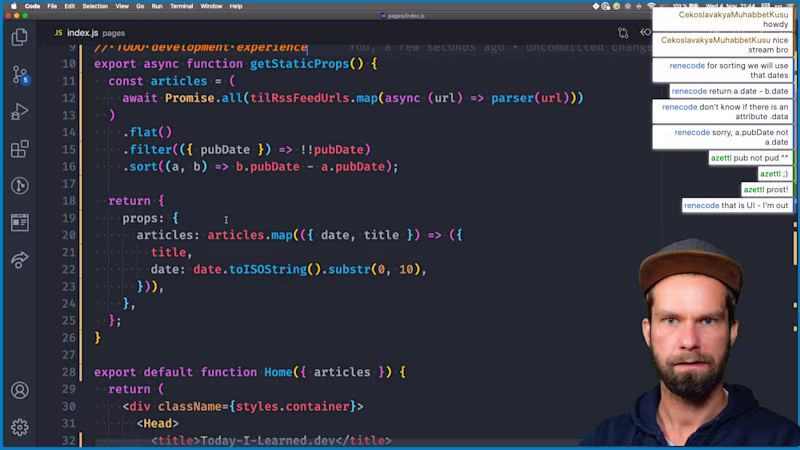The image size is (800, 450).
Task: Open the Manage gear icon
Action: point(19,427)
